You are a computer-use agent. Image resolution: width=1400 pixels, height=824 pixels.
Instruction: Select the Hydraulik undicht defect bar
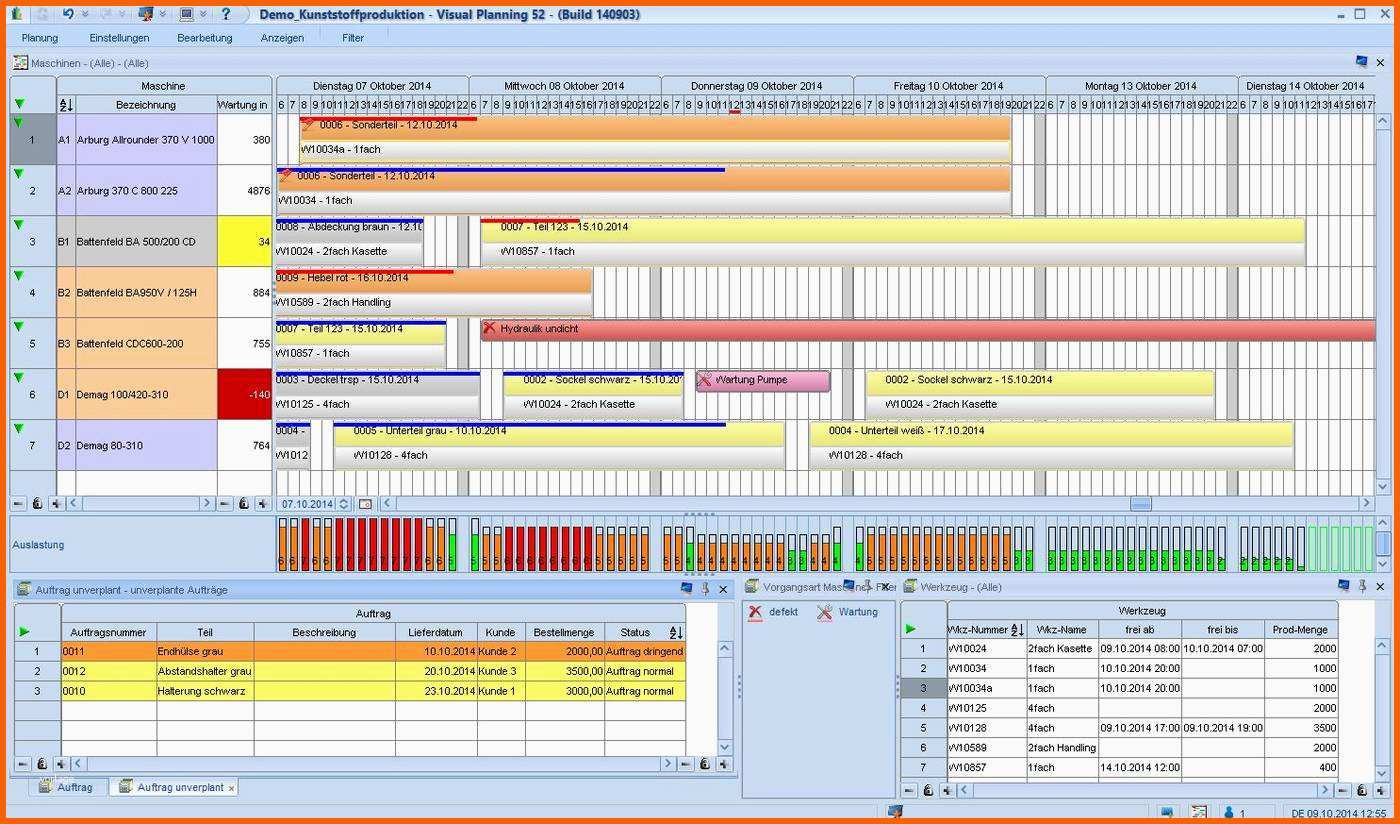(928, 330)
